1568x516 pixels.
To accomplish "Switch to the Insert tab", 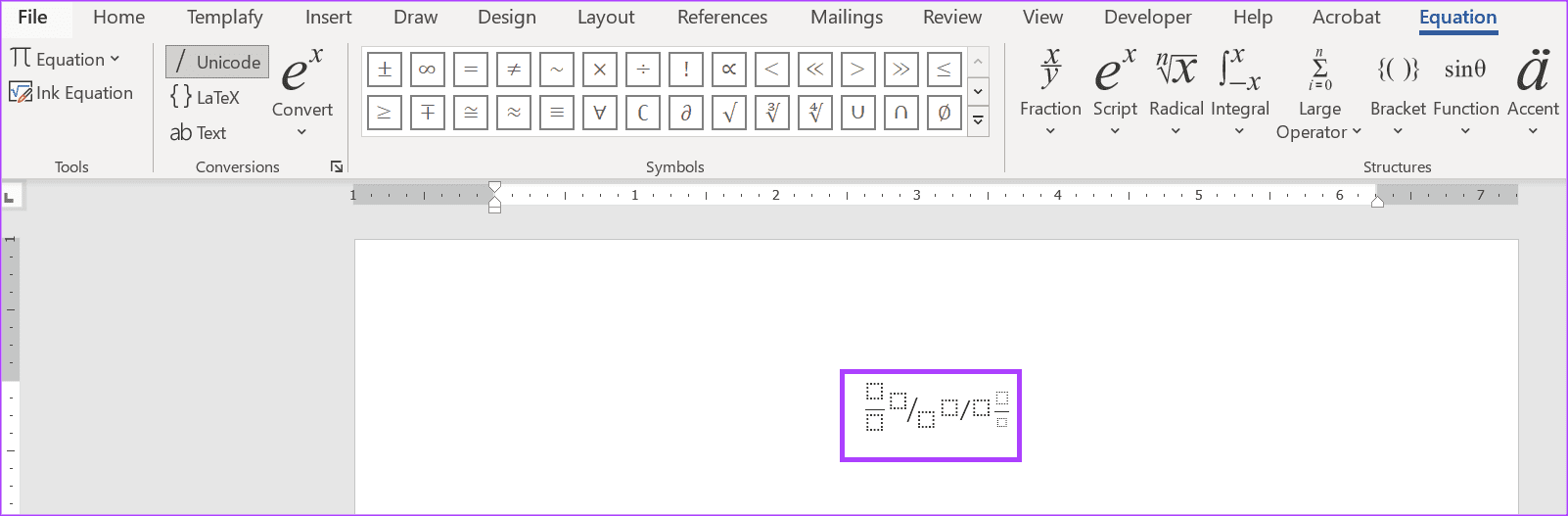I will click(x=329, y=17).
